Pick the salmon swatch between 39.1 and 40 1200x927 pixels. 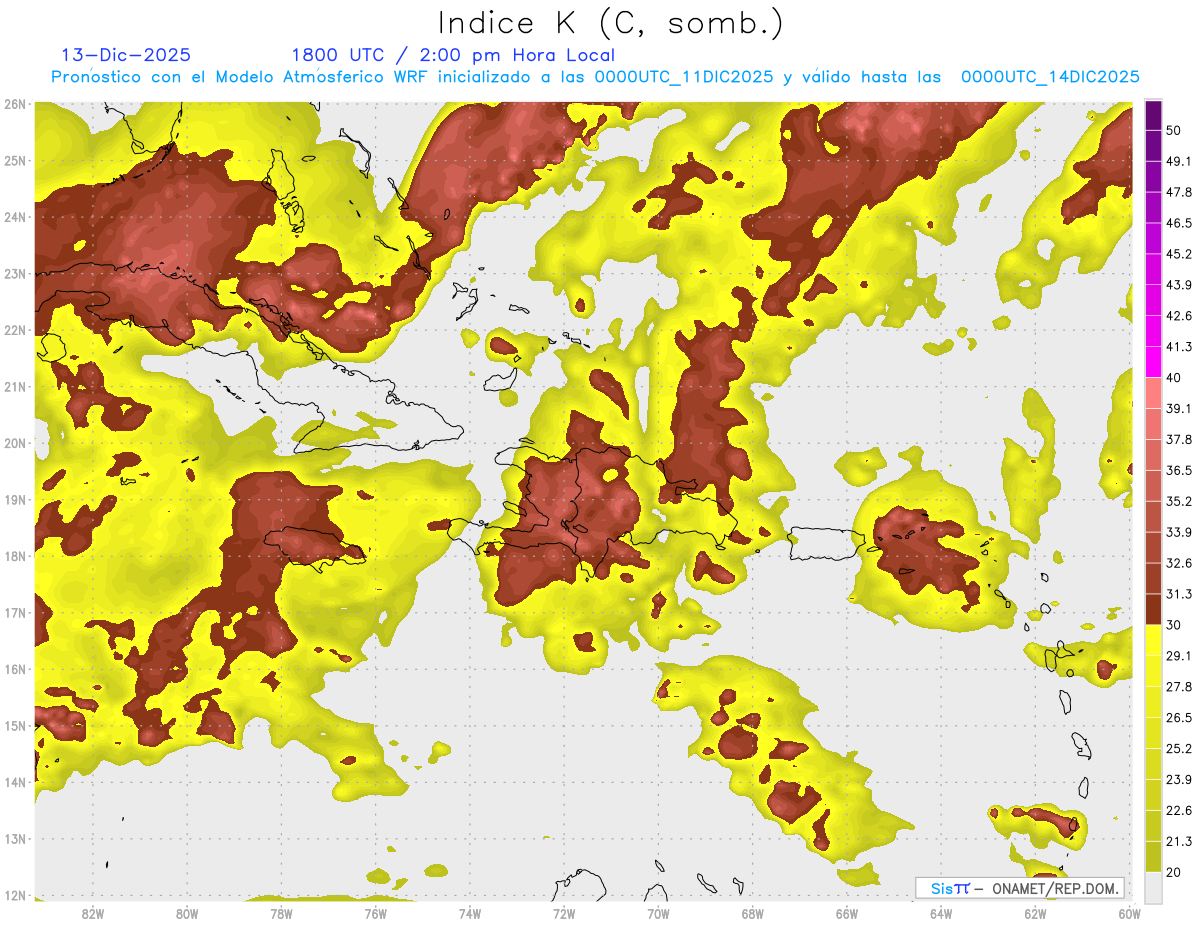(1153, 393)
